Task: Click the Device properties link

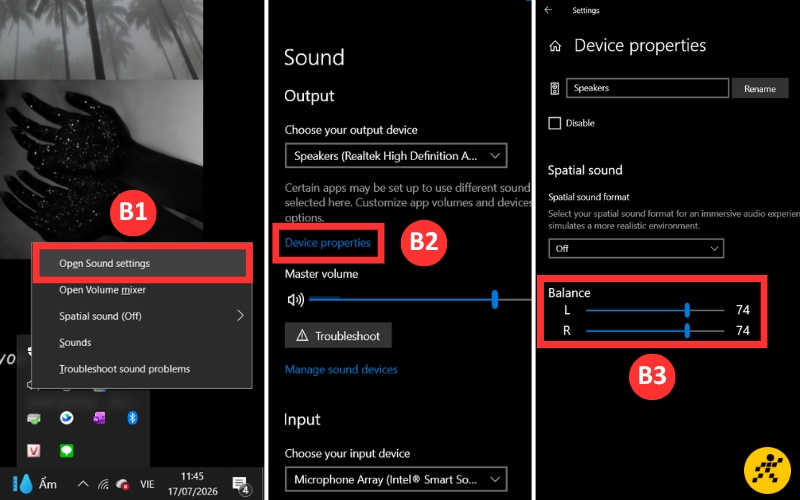Action: click(328, 243)
